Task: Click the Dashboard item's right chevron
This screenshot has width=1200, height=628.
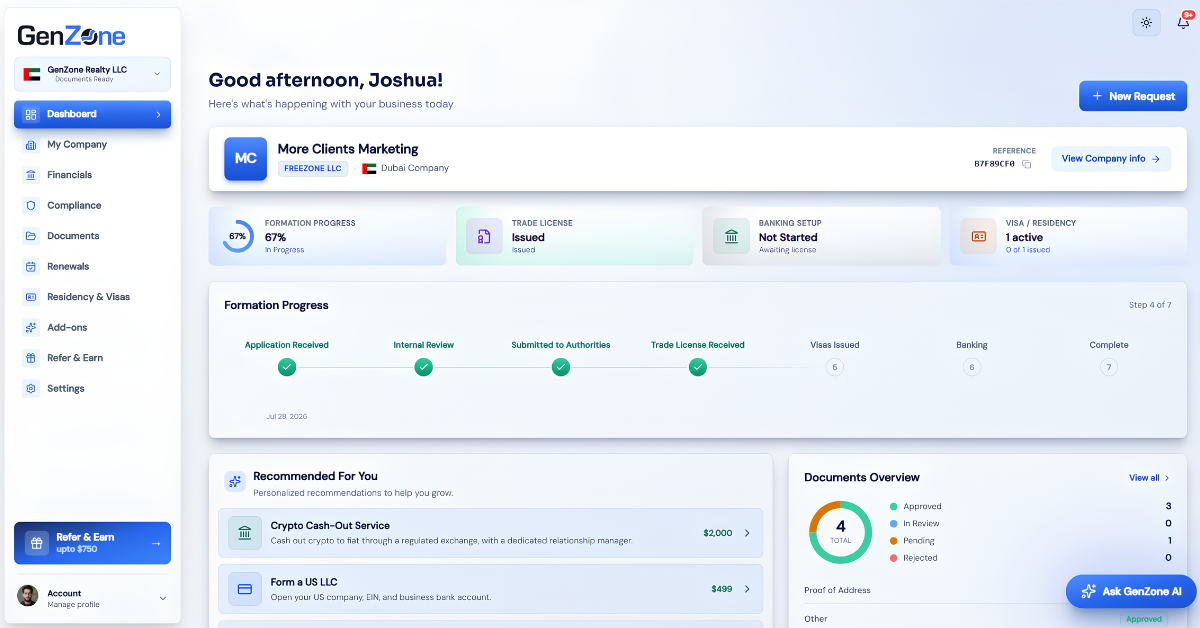Action: coord(158,114)
